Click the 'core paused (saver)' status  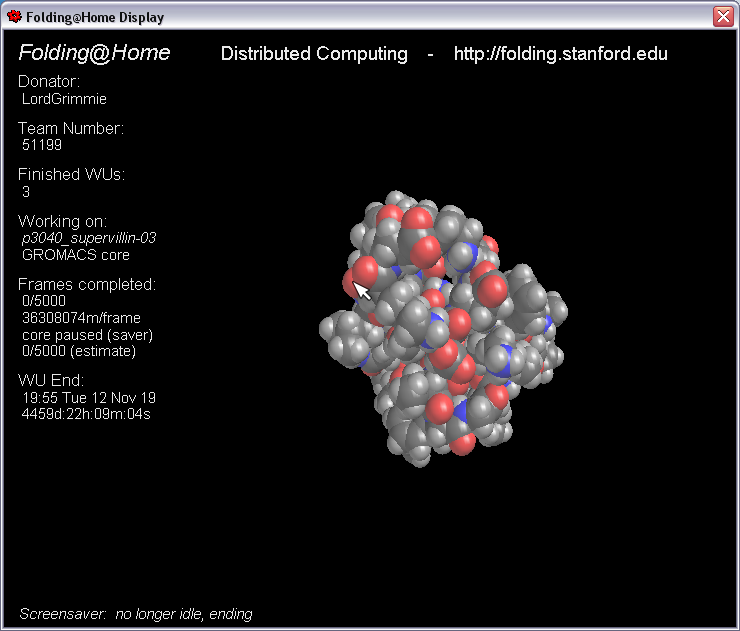coord(87,335)
